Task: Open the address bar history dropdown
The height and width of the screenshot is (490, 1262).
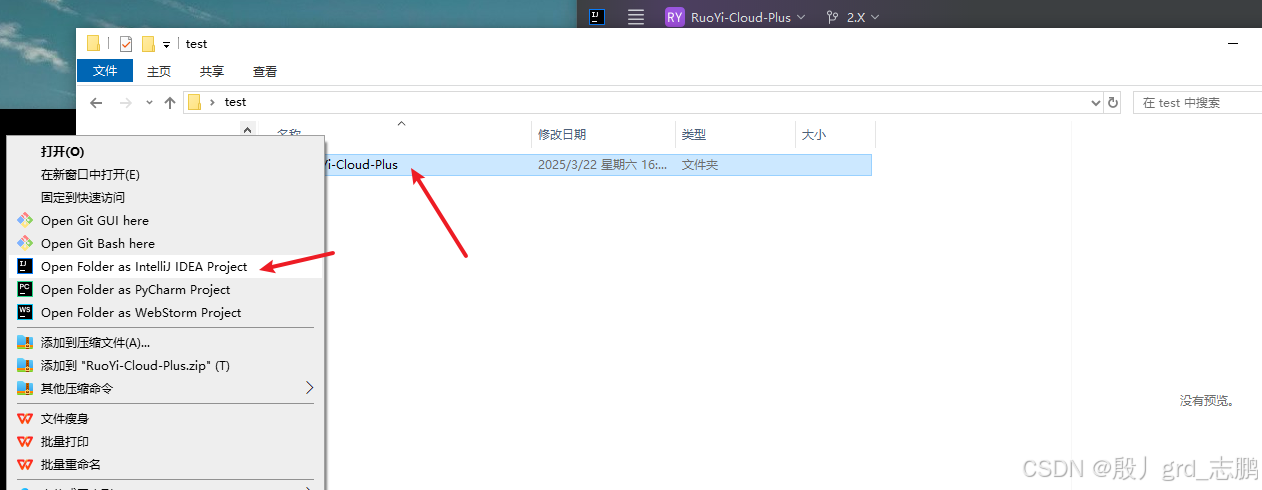Action: pos(1095,102)
